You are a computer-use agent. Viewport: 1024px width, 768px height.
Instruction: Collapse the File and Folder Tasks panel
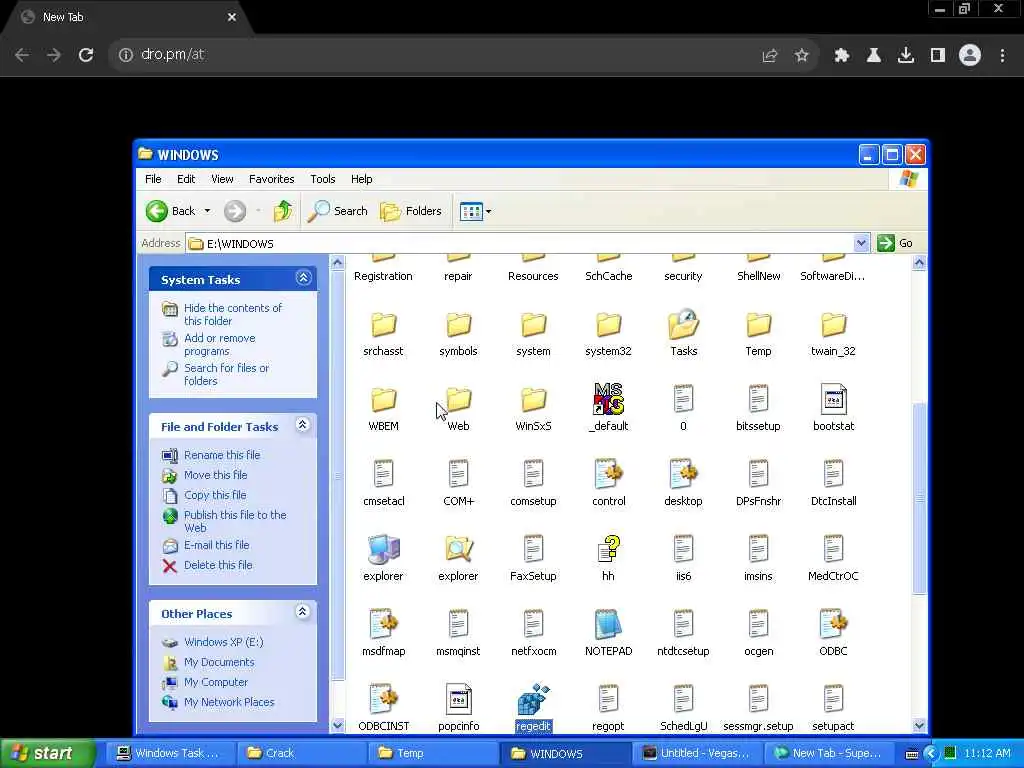coord(302,425)
